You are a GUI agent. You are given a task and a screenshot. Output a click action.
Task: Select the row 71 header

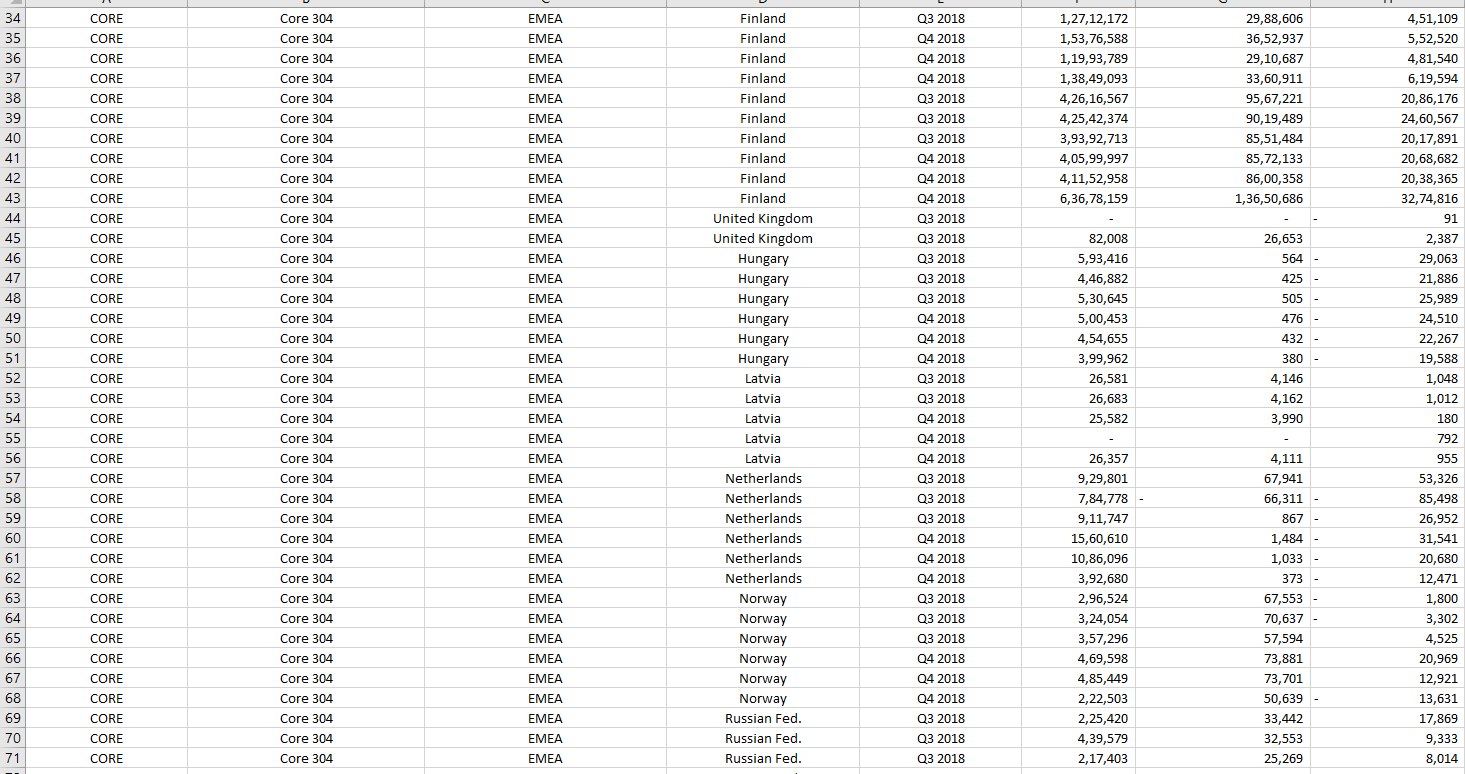click(13, 758)
